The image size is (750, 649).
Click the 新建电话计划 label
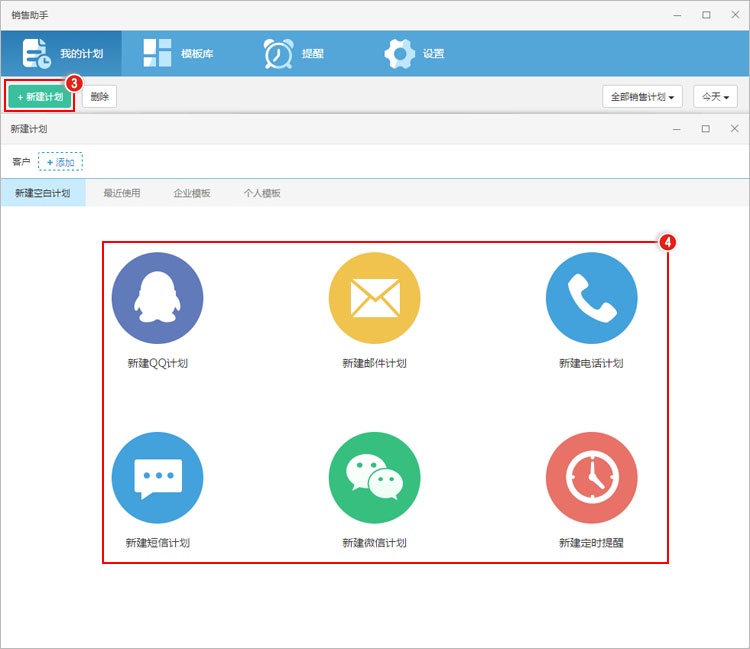click(x=592, y=363)
